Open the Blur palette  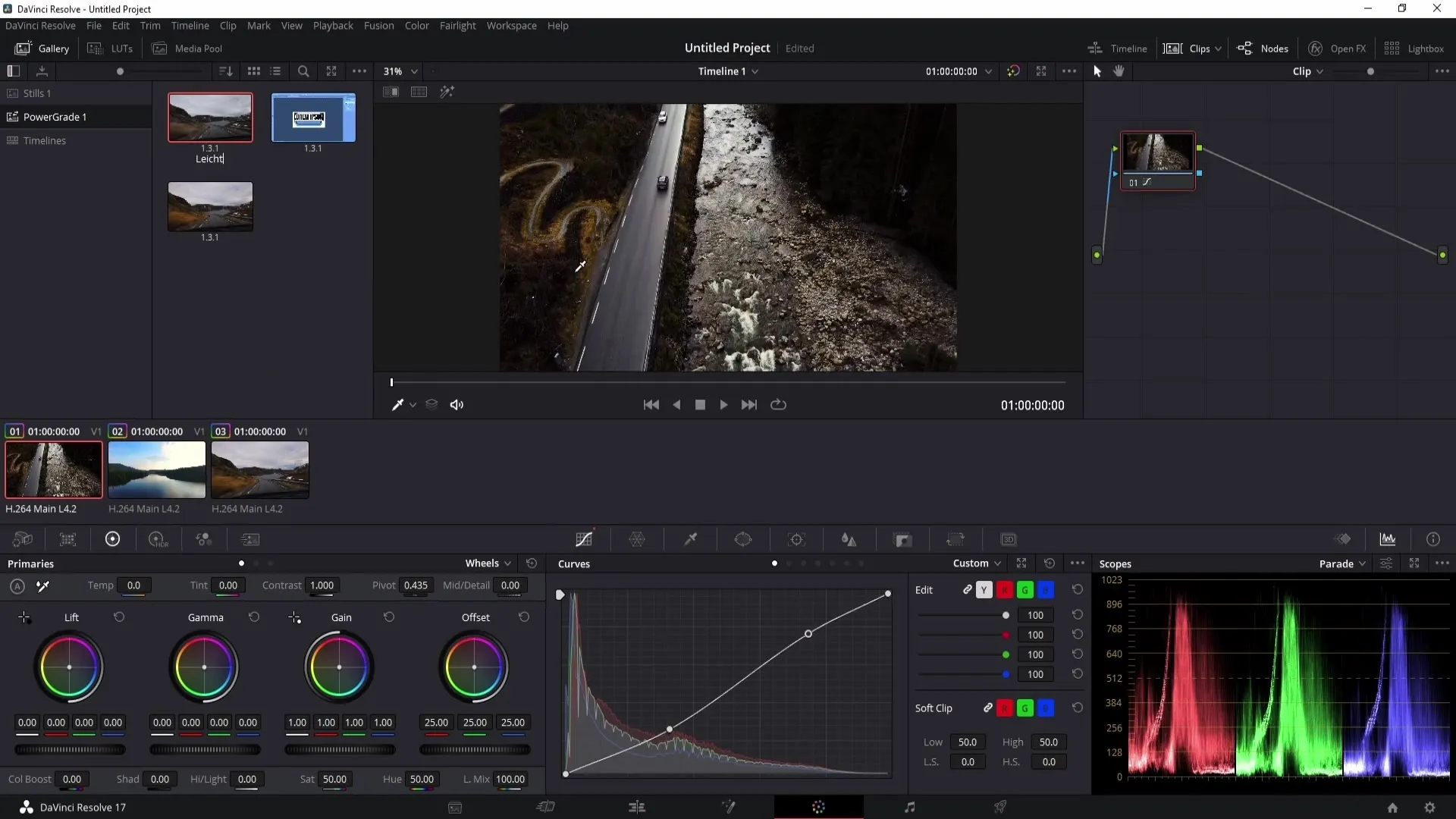849,539
